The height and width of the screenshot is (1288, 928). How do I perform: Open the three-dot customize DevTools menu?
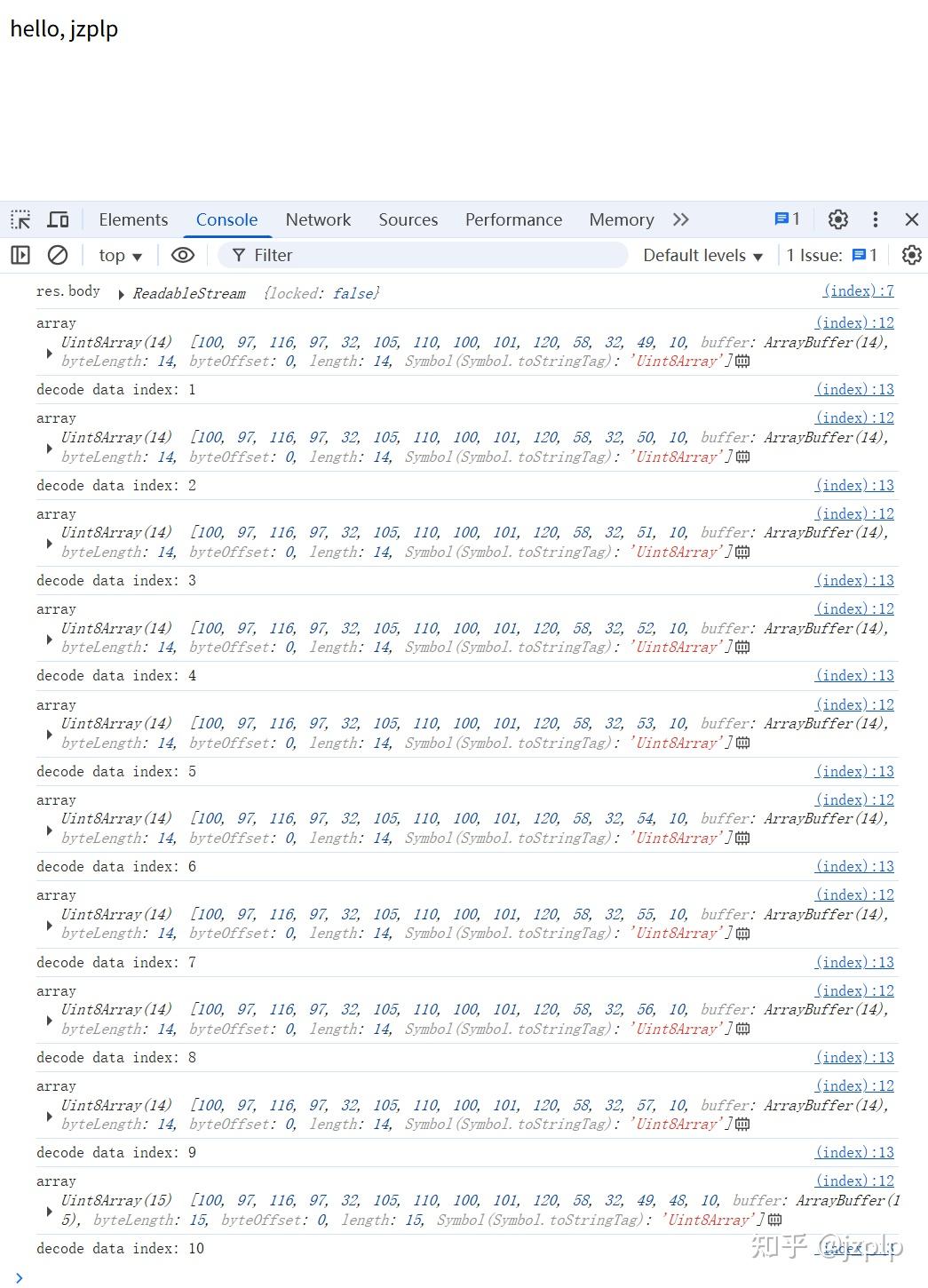(876, 219)
